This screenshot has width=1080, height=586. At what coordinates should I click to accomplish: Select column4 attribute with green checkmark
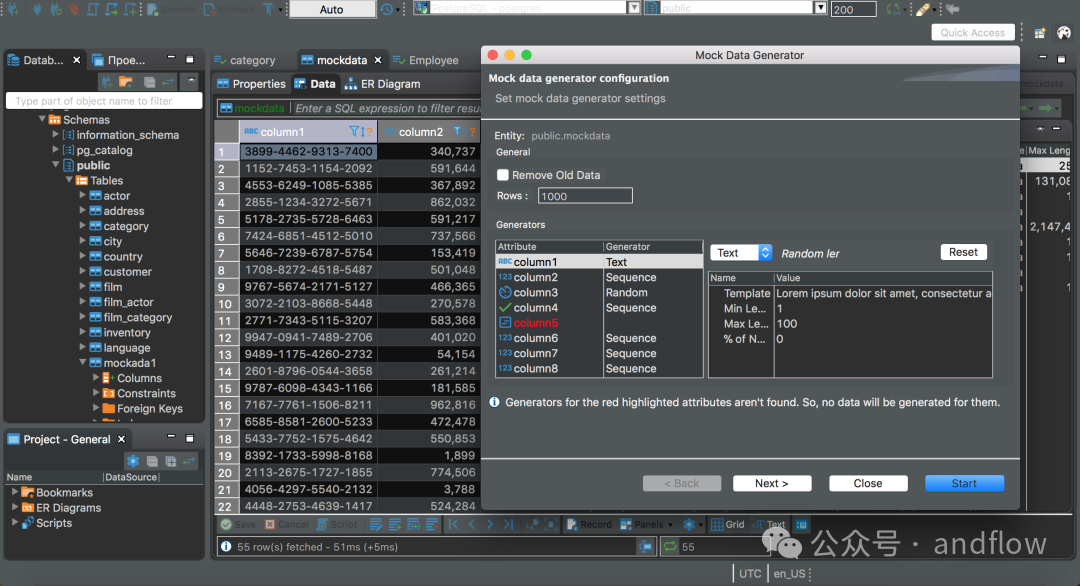536,308
